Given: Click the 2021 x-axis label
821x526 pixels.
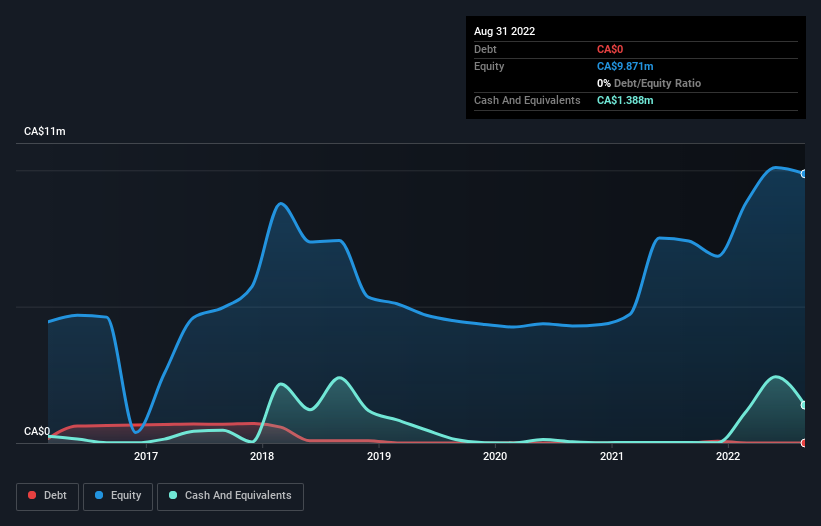Looking at the screenshot, I should [612, 456].
